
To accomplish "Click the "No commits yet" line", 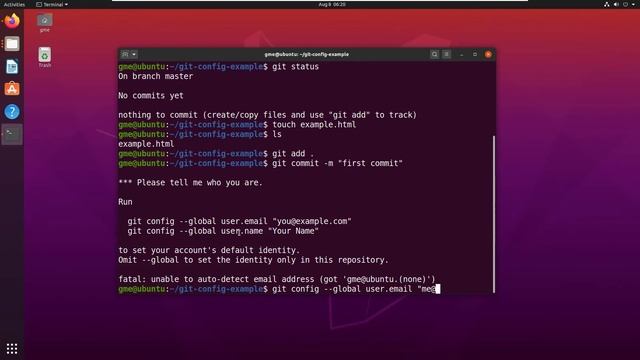I will click(x=151, y=96).
